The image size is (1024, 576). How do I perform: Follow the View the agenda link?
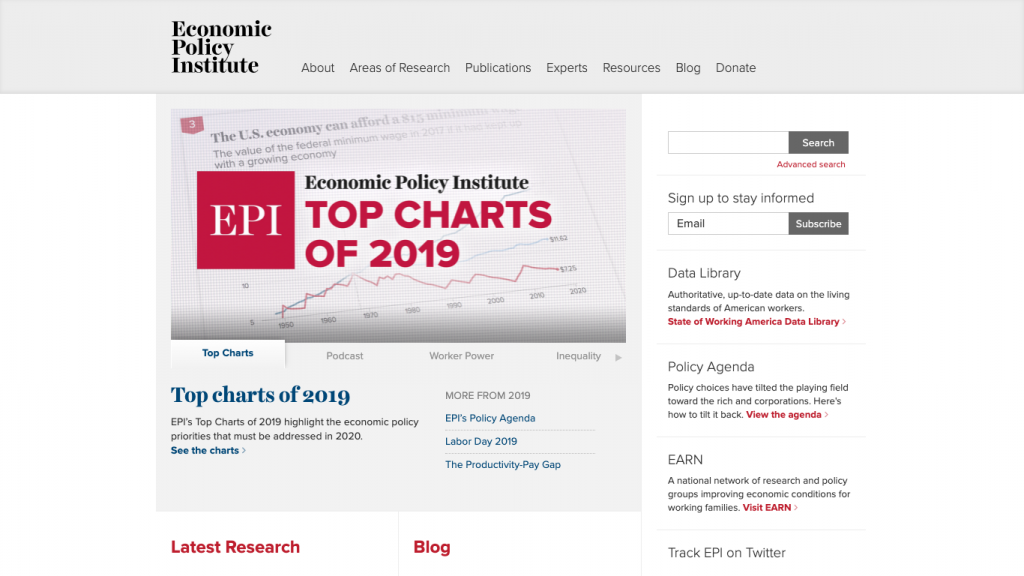coord(787,415)
